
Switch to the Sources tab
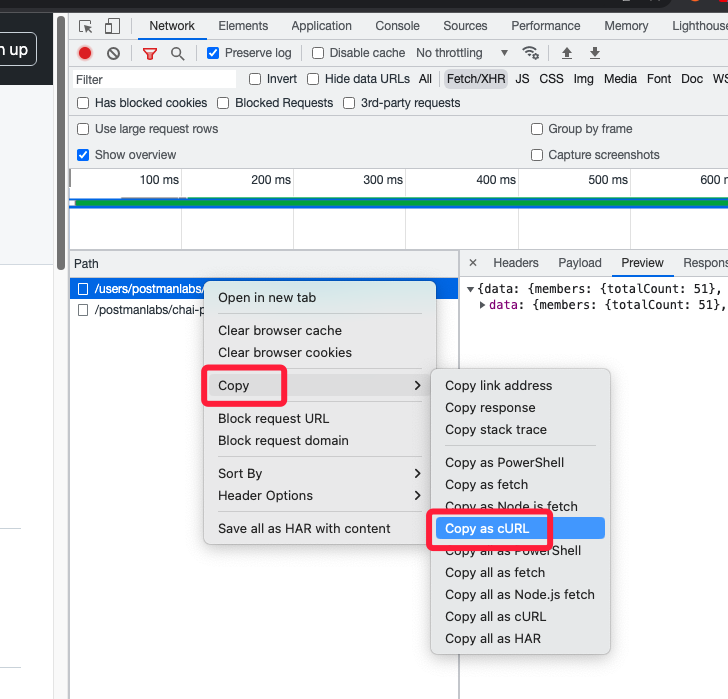click(465, 26)
